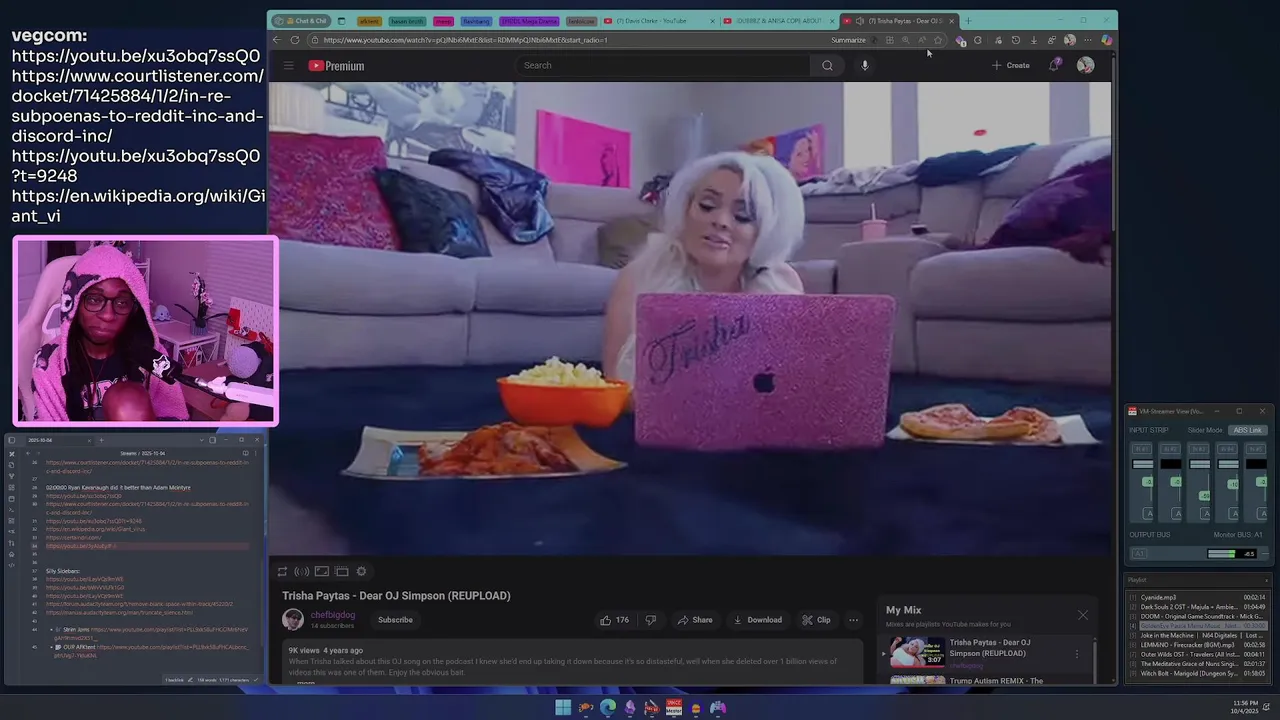Click the Summarize button in address bar
1280x720 pixels.
tap(848, 40)
